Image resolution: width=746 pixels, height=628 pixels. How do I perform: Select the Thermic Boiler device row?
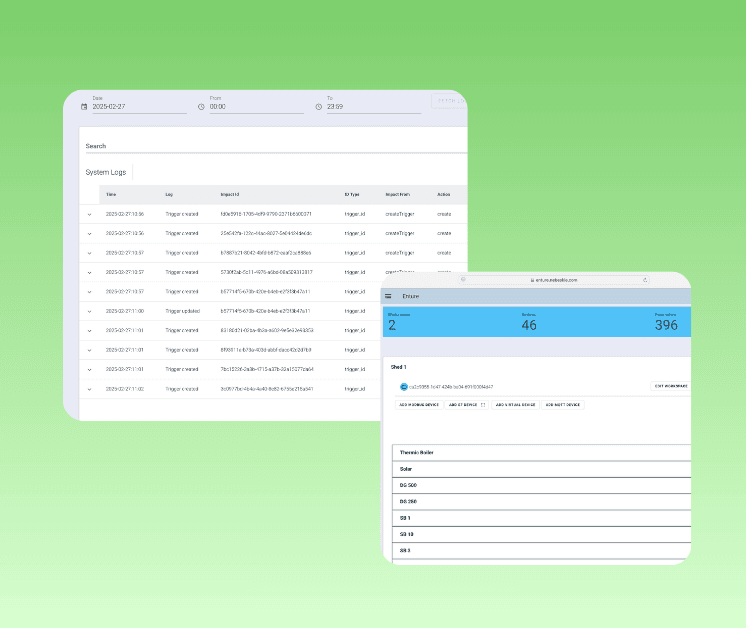tap(540, 453)
